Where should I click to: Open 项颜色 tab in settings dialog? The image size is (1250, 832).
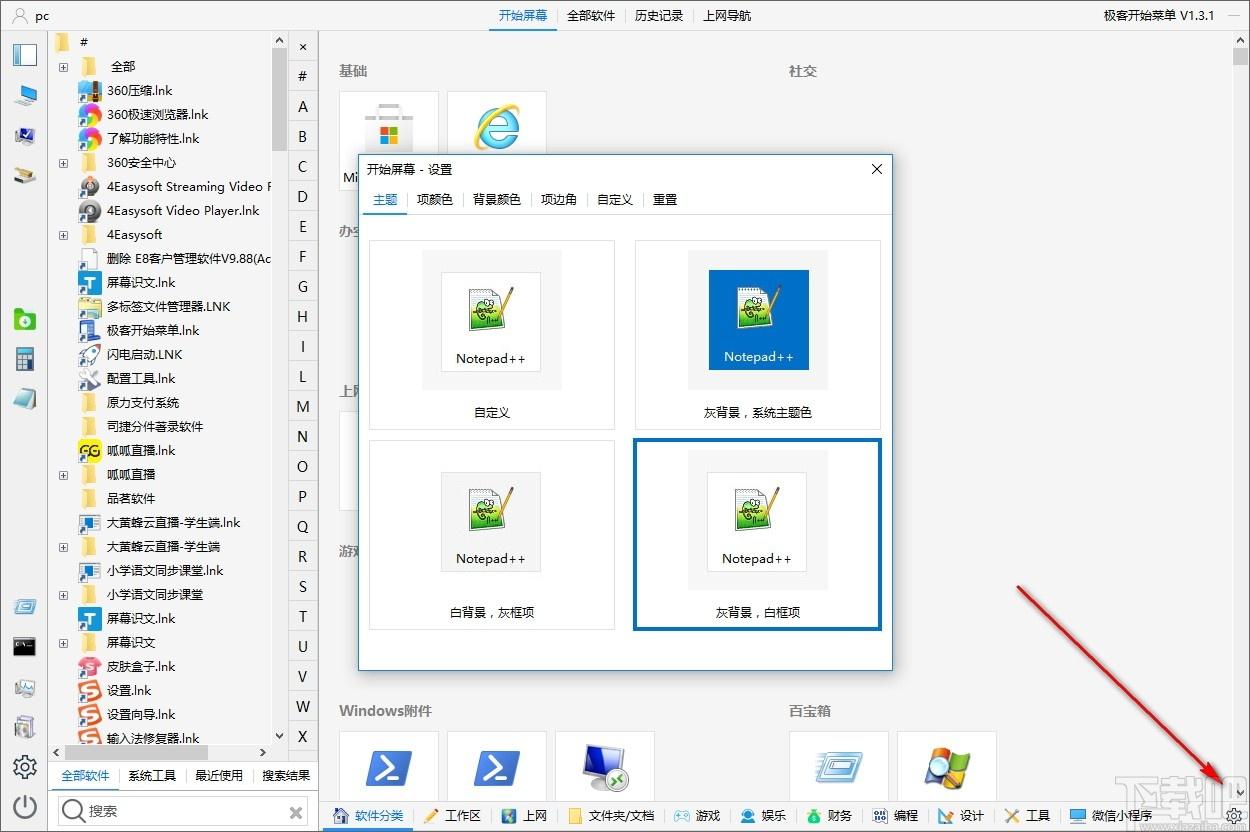[x=435, y=199]
